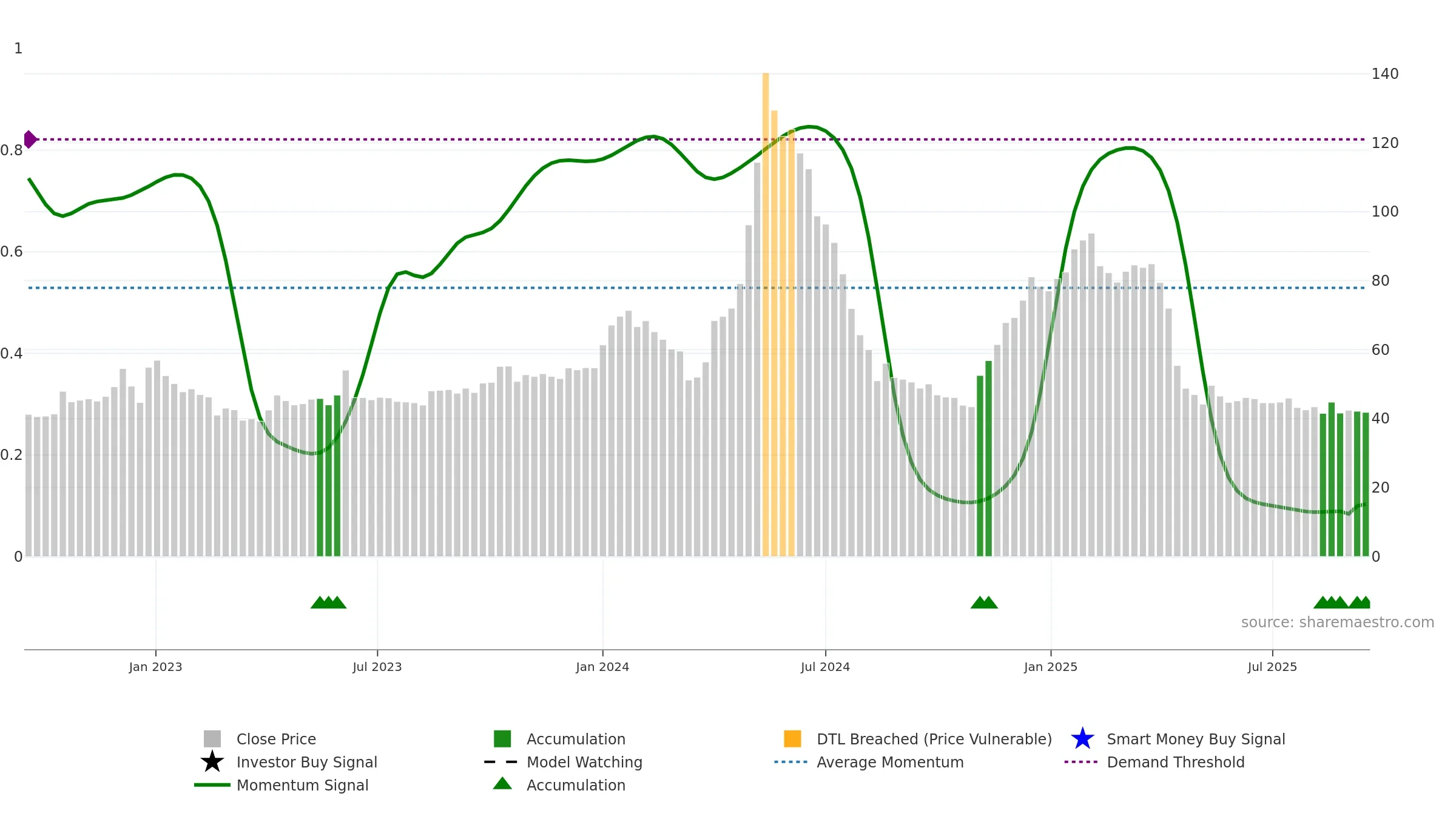
Task: Toggle the Demand Threshold legend label
Action: [x=1176, y=762]
